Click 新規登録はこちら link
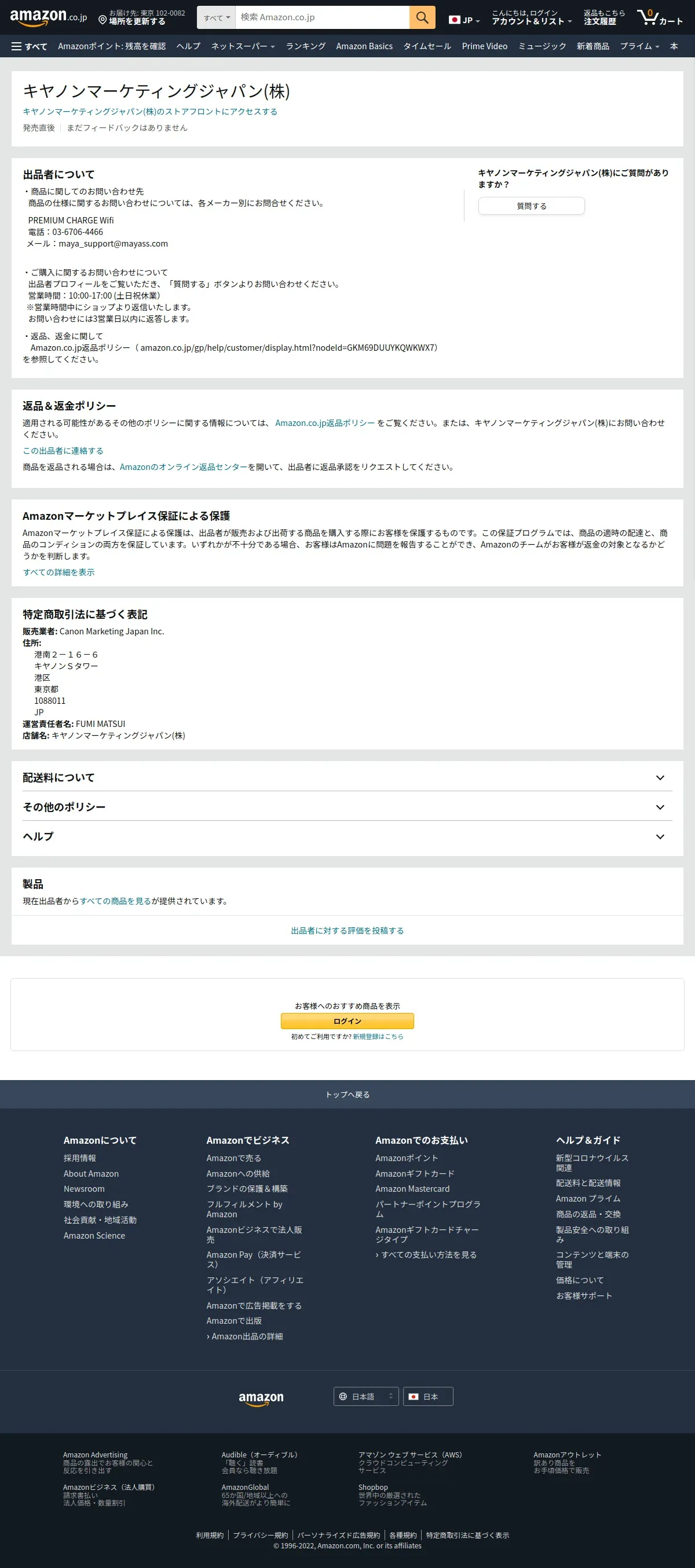The image size is (695, 1568). point(378,1036)
